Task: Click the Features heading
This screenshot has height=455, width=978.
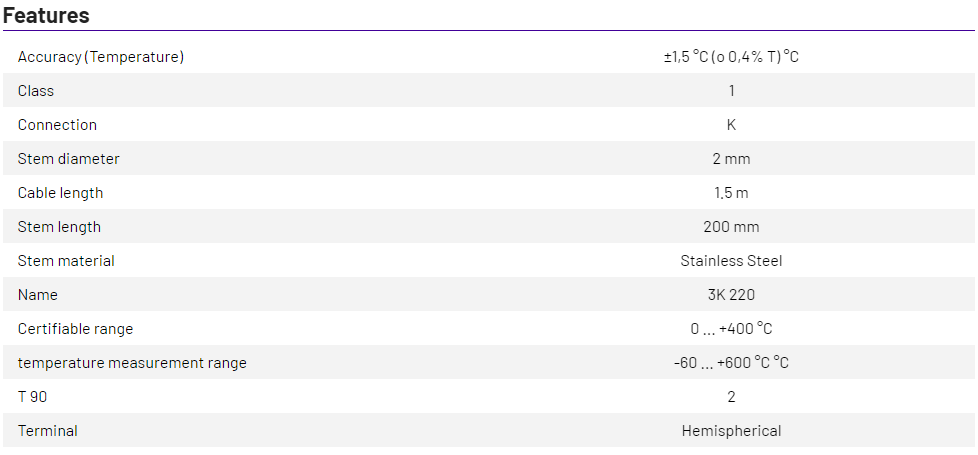Action: click(46, 16)
